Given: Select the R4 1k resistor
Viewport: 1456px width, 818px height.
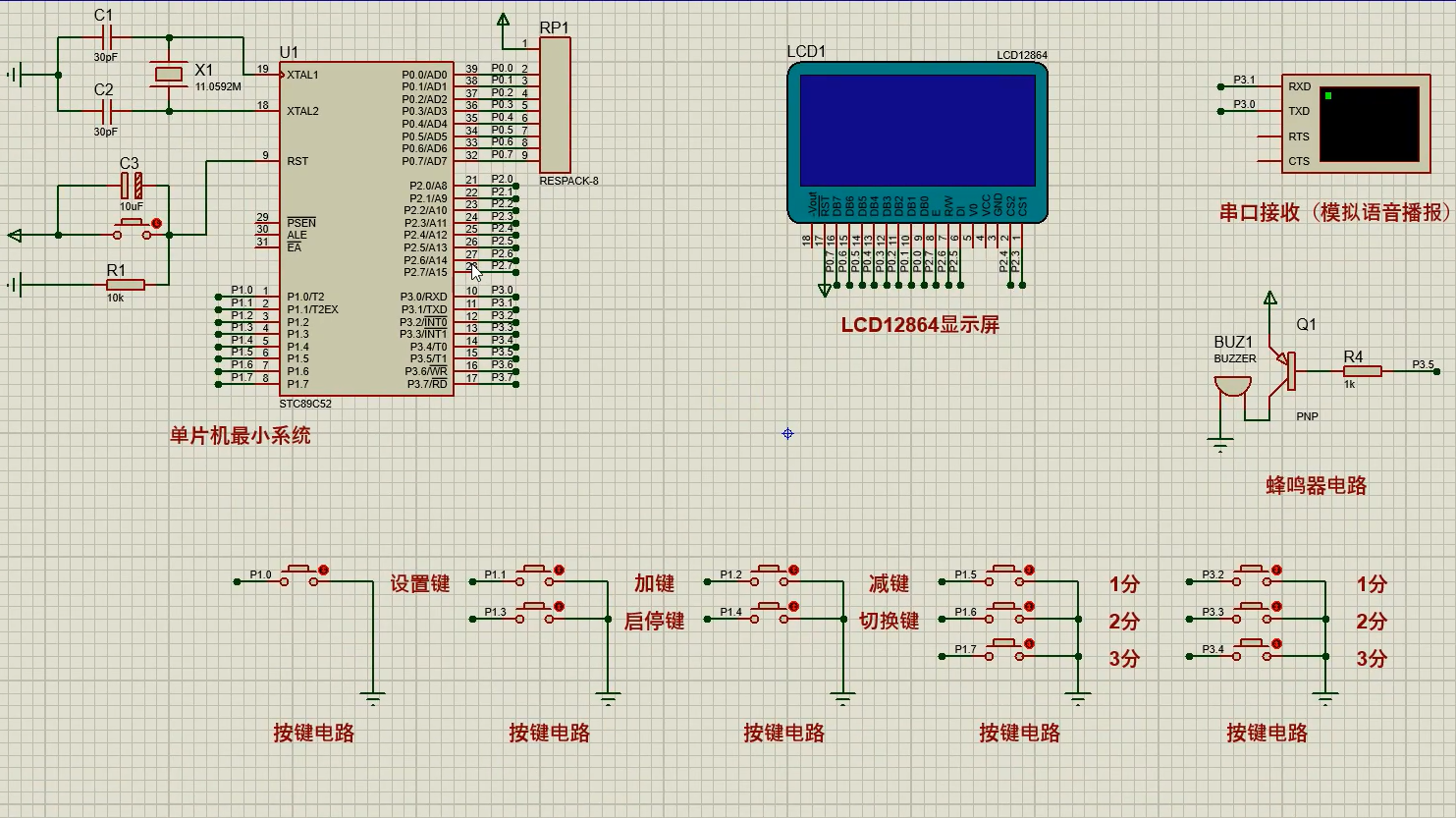Looking at the screenshot, I should (x=1362, y=371).
